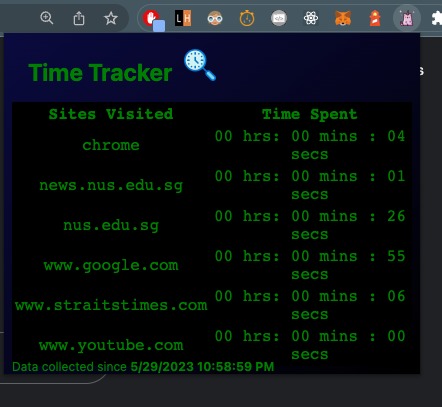Click the Time Tracker heading
The width and height of the screenshot is (442, 407).
pyautogui.click(x=100, y=73)
